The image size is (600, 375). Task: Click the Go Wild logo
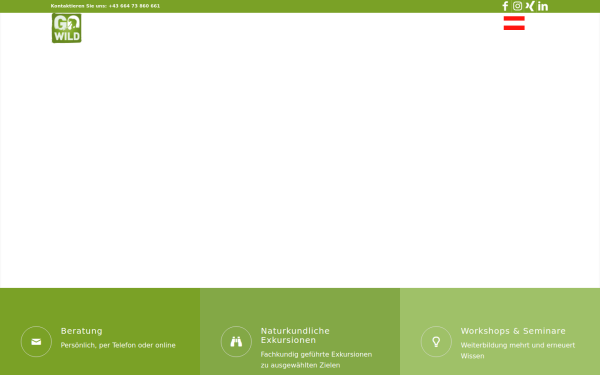[x=67, y=28]
